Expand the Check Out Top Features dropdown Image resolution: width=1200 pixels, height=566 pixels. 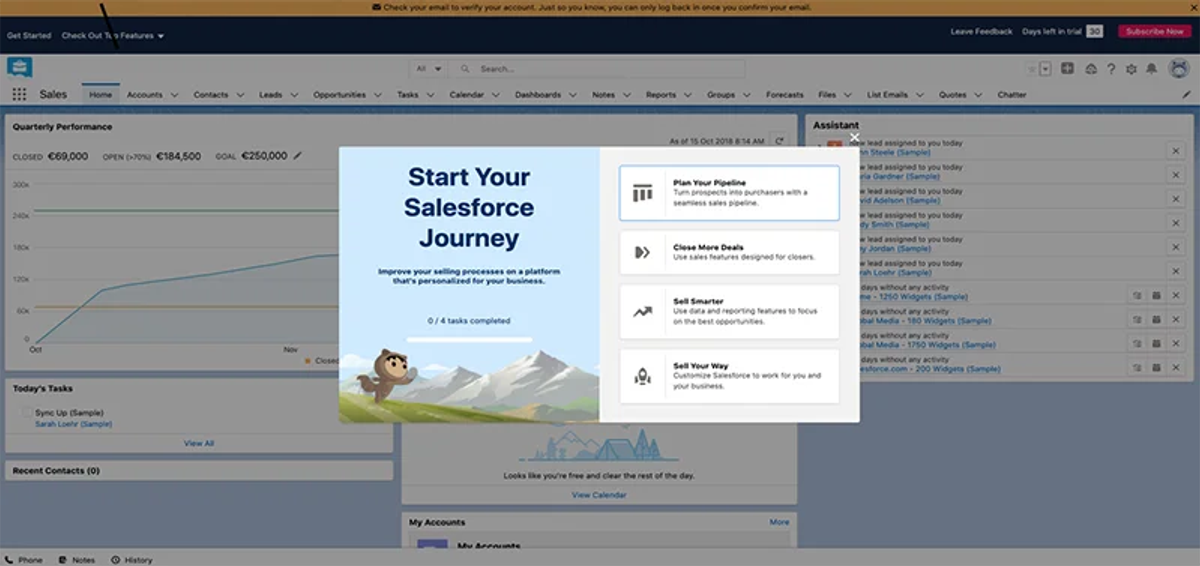[x=160, y=35]
